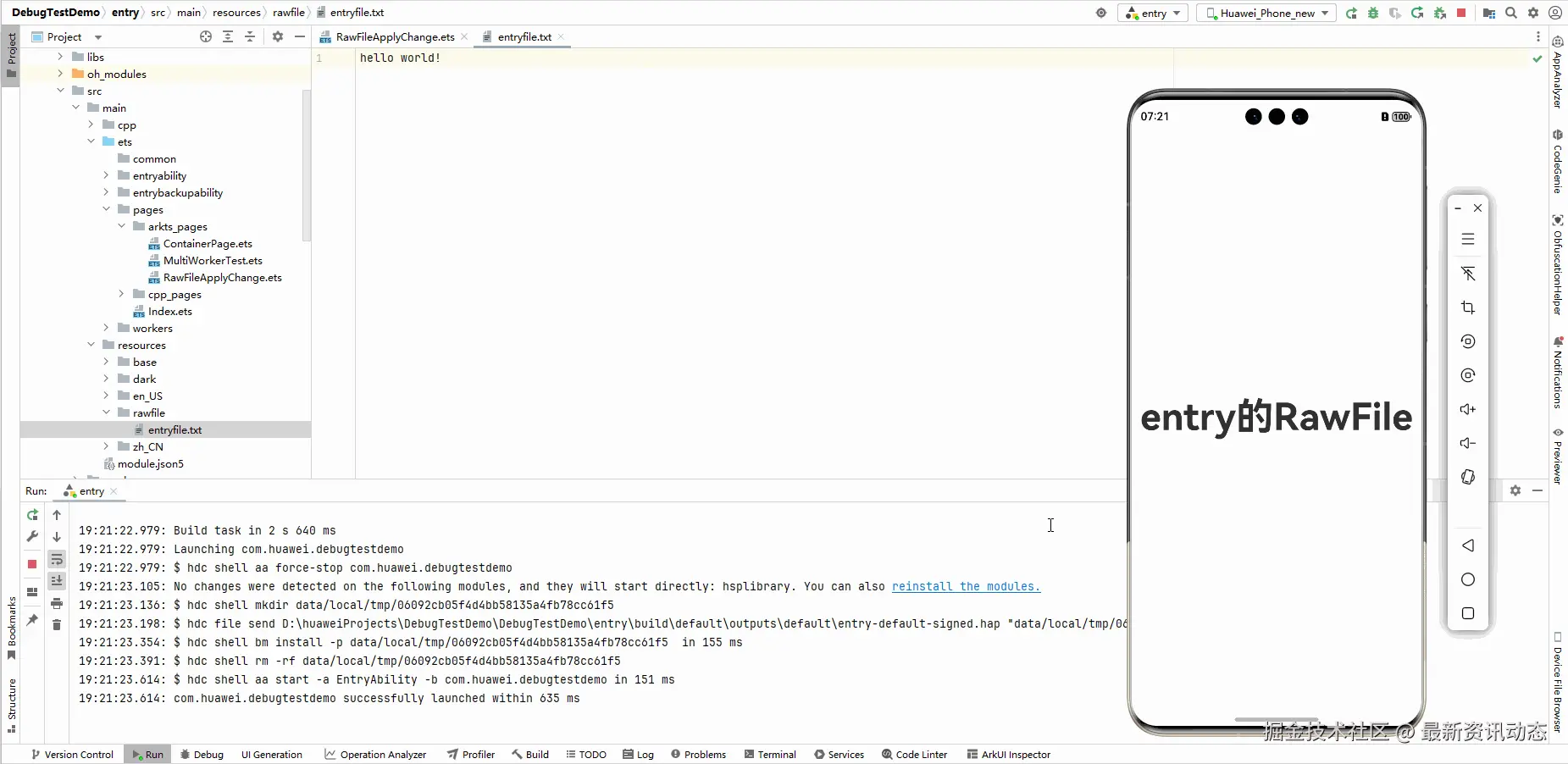Image resolution: width=1568 pixels, height=764 pixels.
Task: Raise the emulator volume
Action: 1468,409
